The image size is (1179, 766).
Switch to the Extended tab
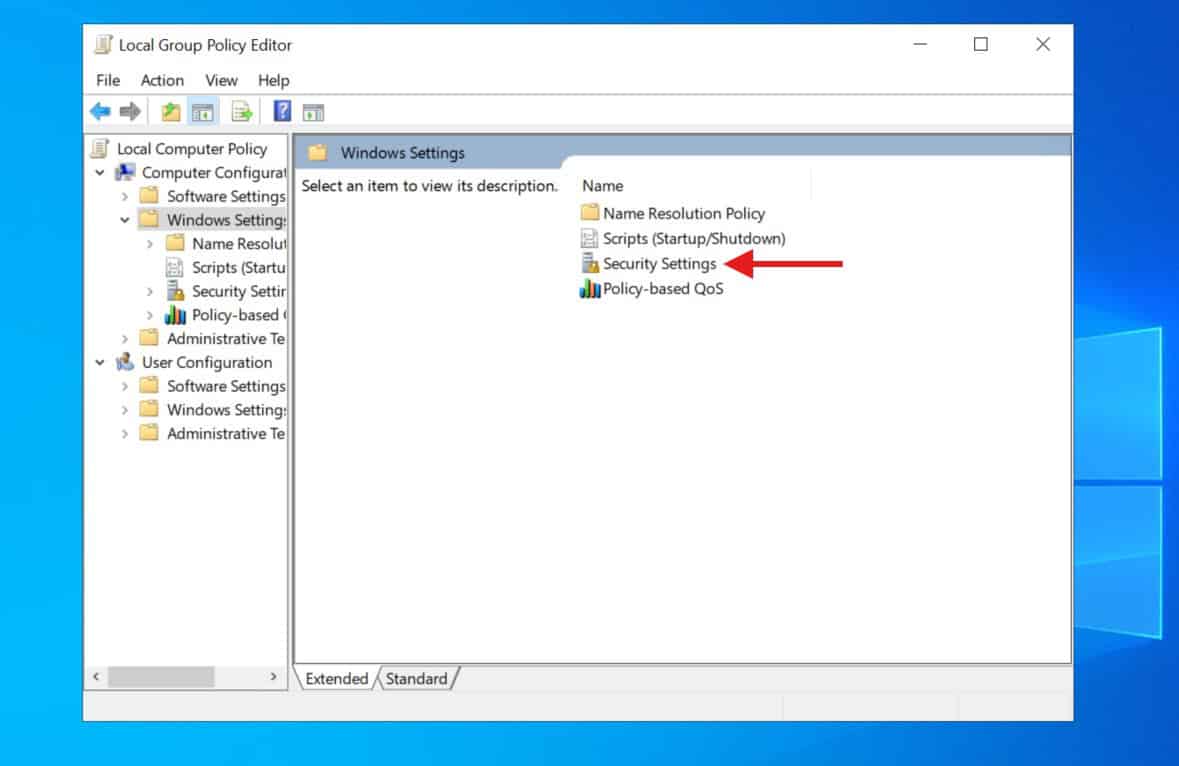click(x=336, y=679)
